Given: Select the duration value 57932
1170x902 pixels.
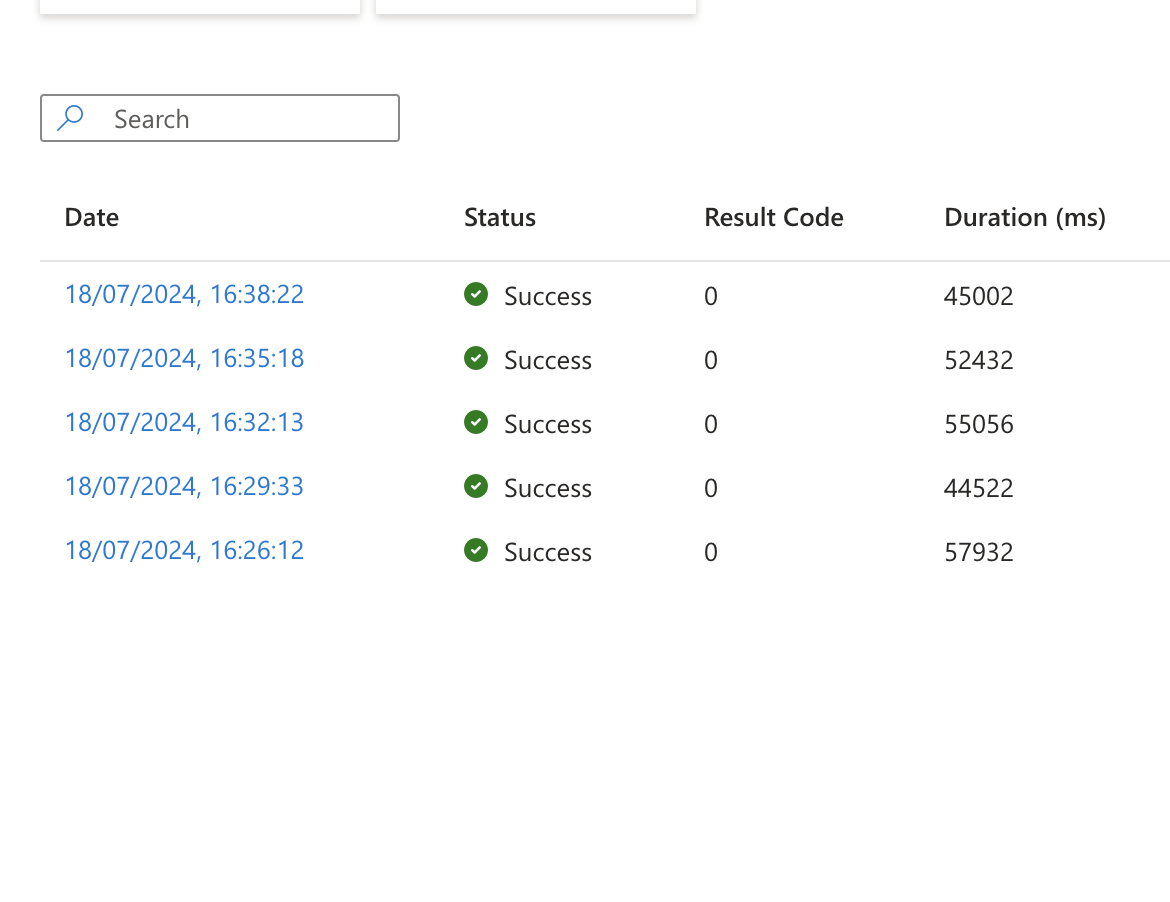Looking at the screenshot, I should click(x=979, y=552).
